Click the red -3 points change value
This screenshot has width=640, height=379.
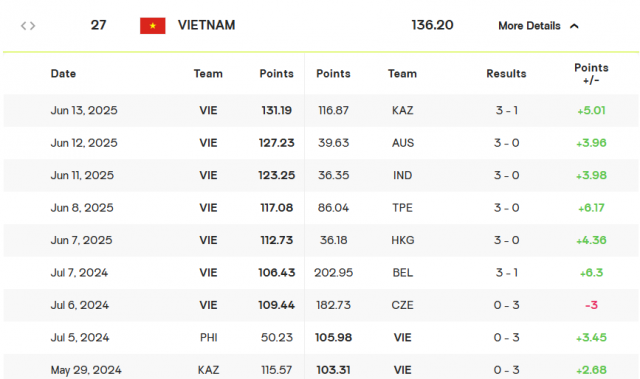click(591, 305)
